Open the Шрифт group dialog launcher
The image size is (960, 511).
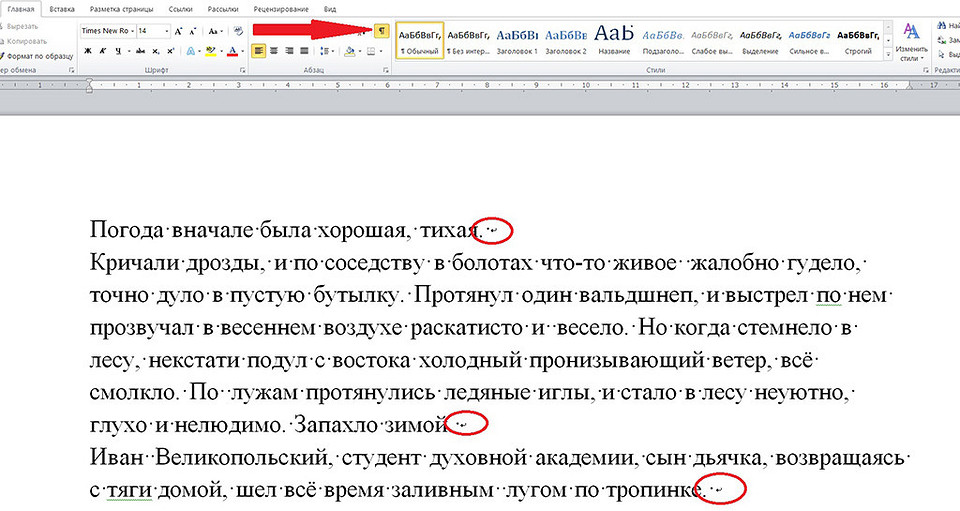tap(242, 70)
